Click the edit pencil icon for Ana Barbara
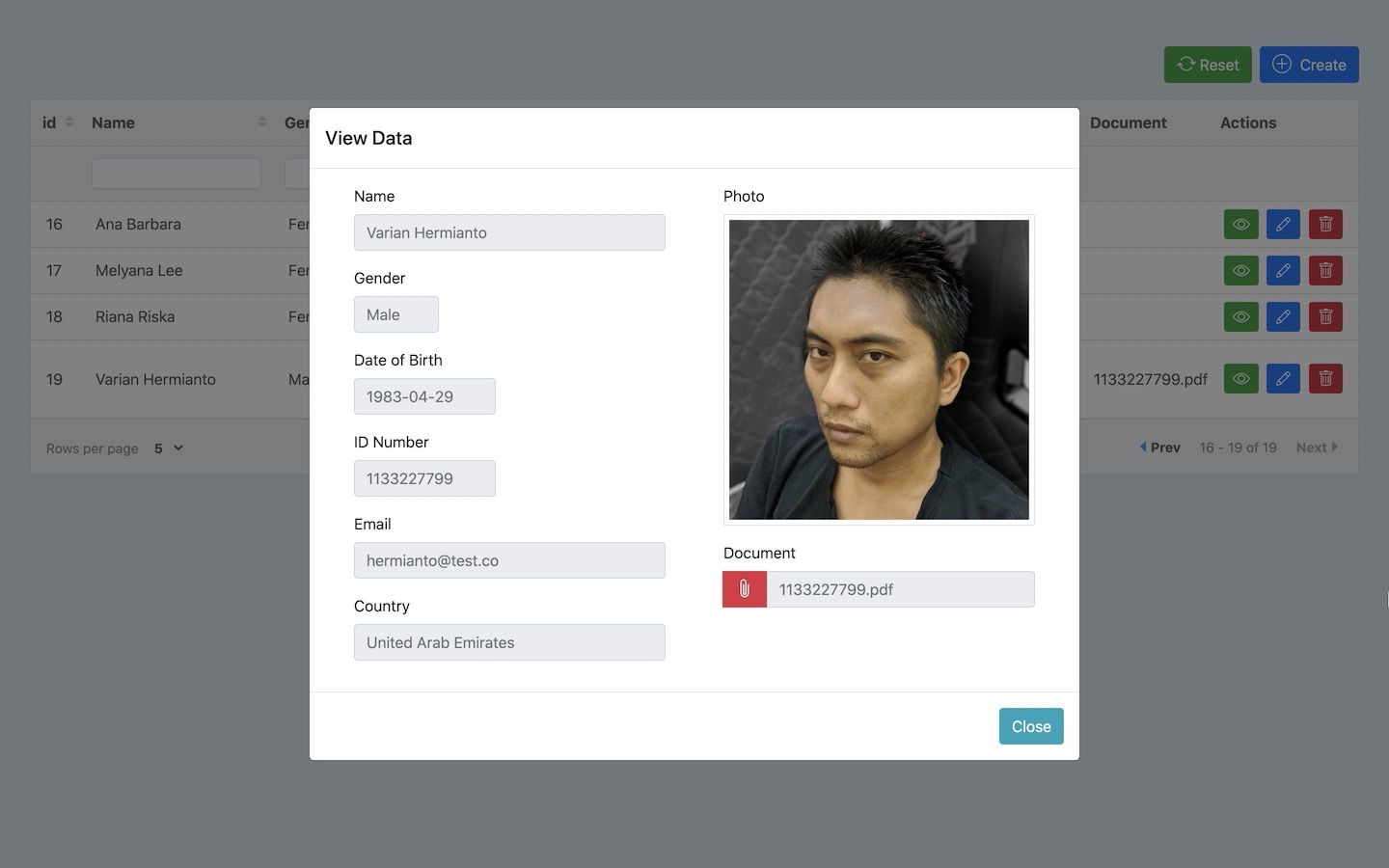This screenshot has height=868, width=1389. [1283, 225]
